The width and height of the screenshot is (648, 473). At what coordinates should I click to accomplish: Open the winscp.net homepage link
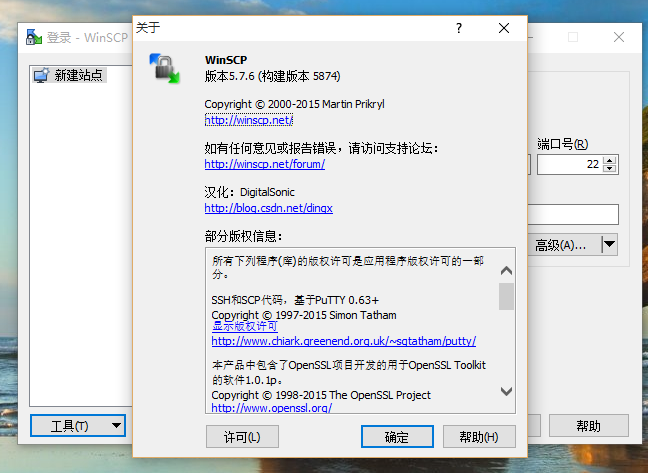[x=248, y=120]
